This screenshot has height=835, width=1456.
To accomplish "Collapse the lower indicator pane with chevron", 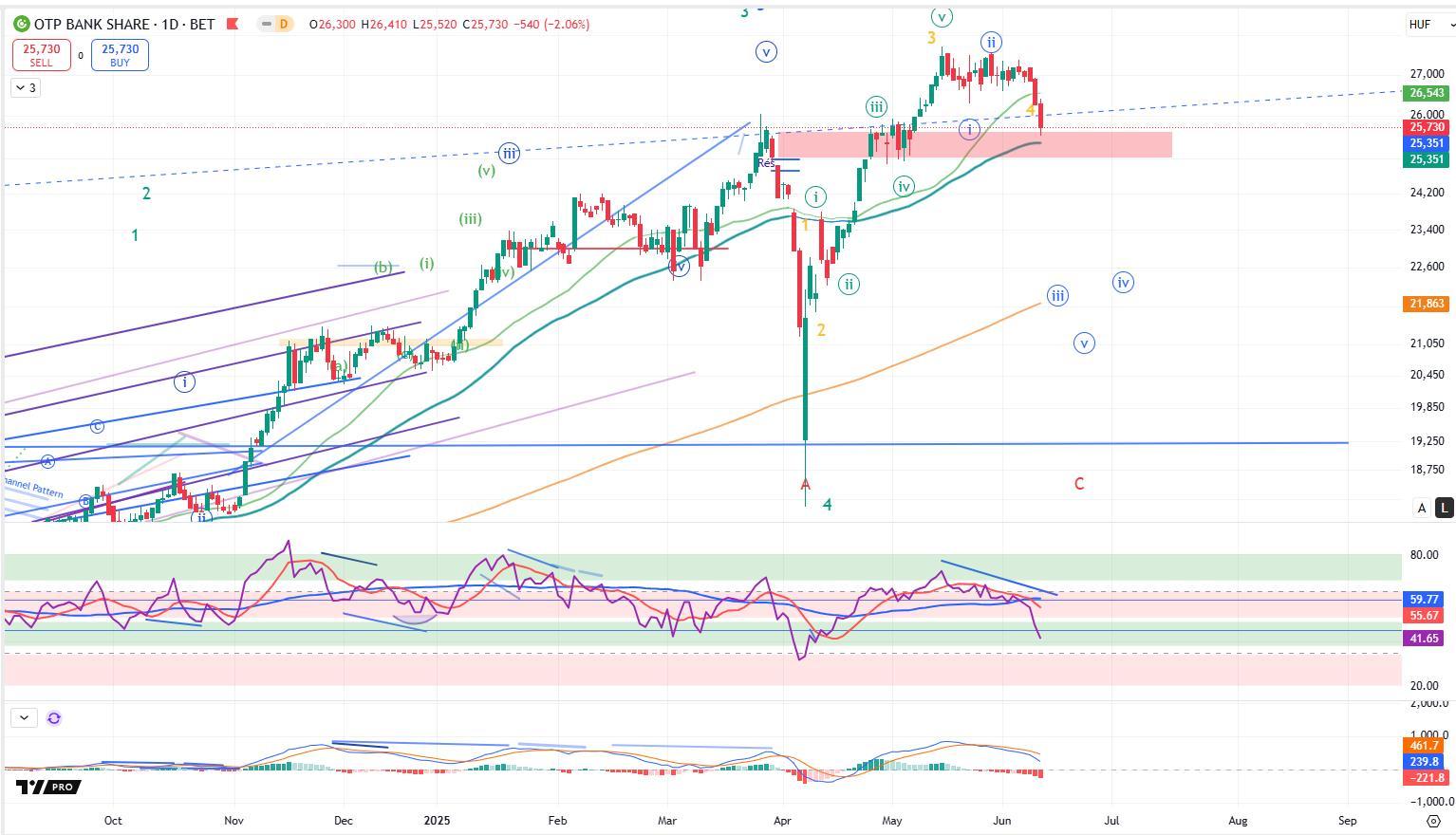I will coord(24,718).
